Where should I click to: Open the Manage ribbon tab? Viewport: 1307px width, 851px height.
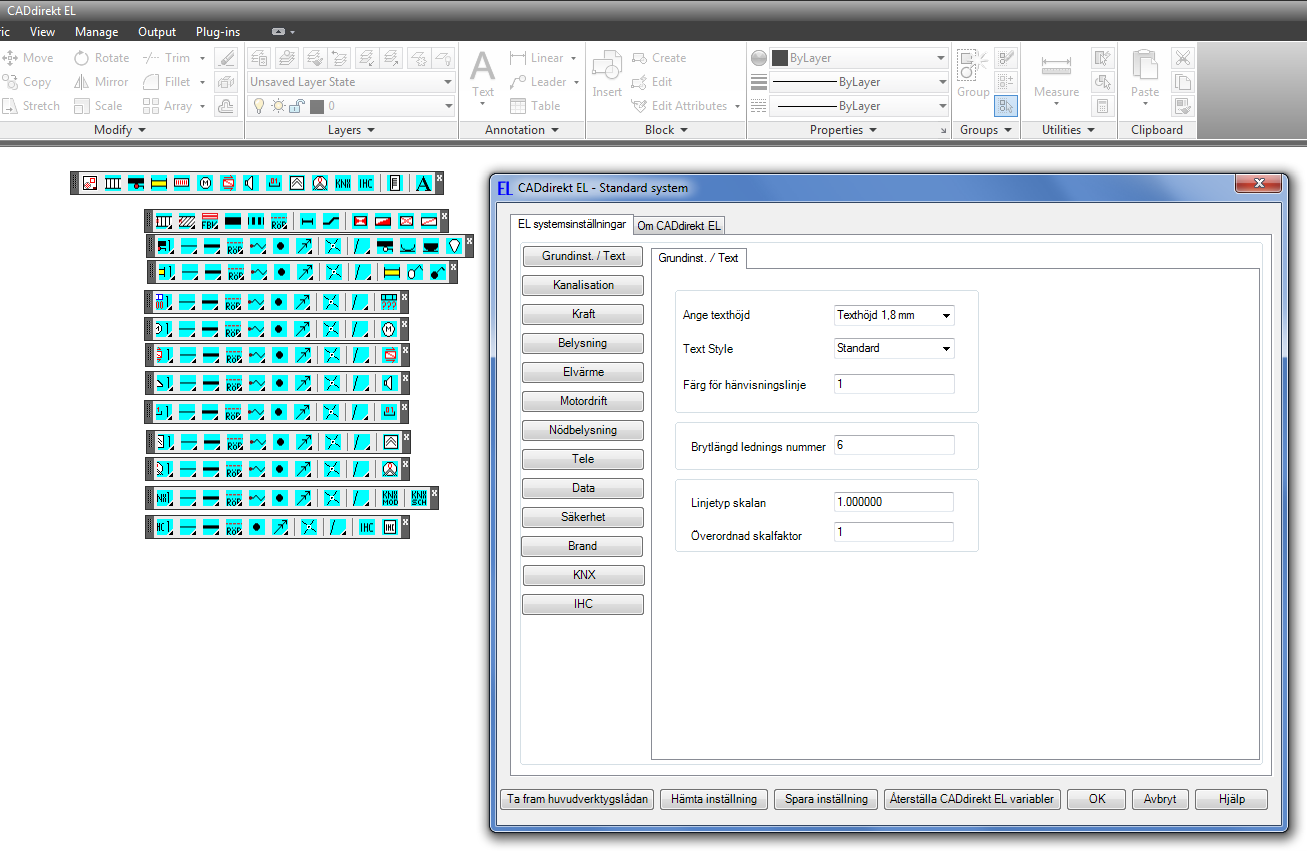pyautogui.click(x=96, y=32)
